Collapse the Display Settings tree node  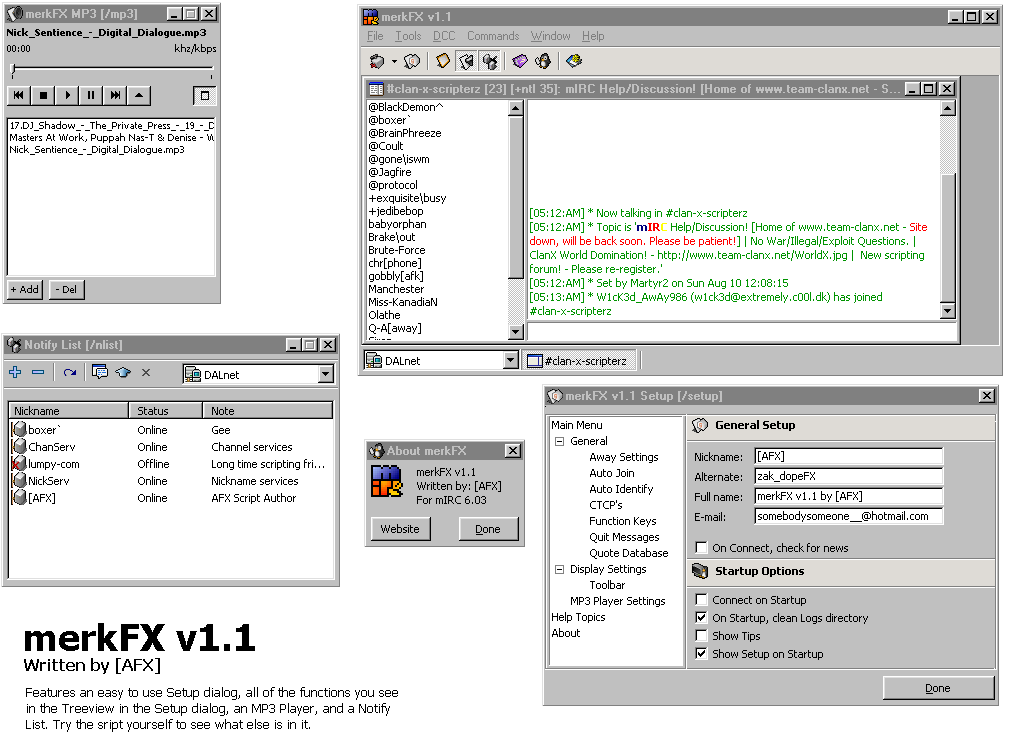click(x=560, y=569)
